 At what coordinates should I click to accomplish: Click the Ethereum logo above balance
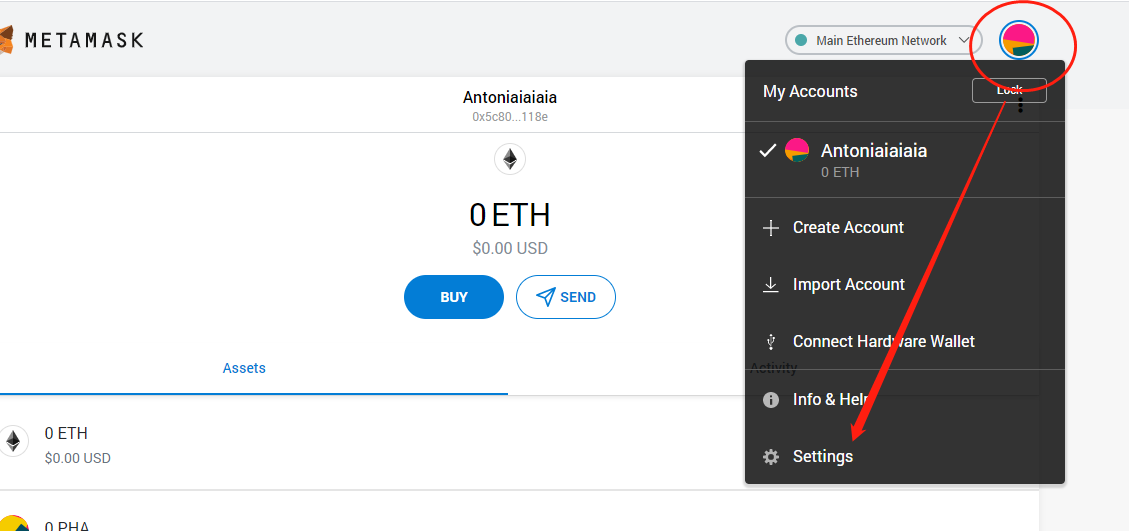pos(510,159)
